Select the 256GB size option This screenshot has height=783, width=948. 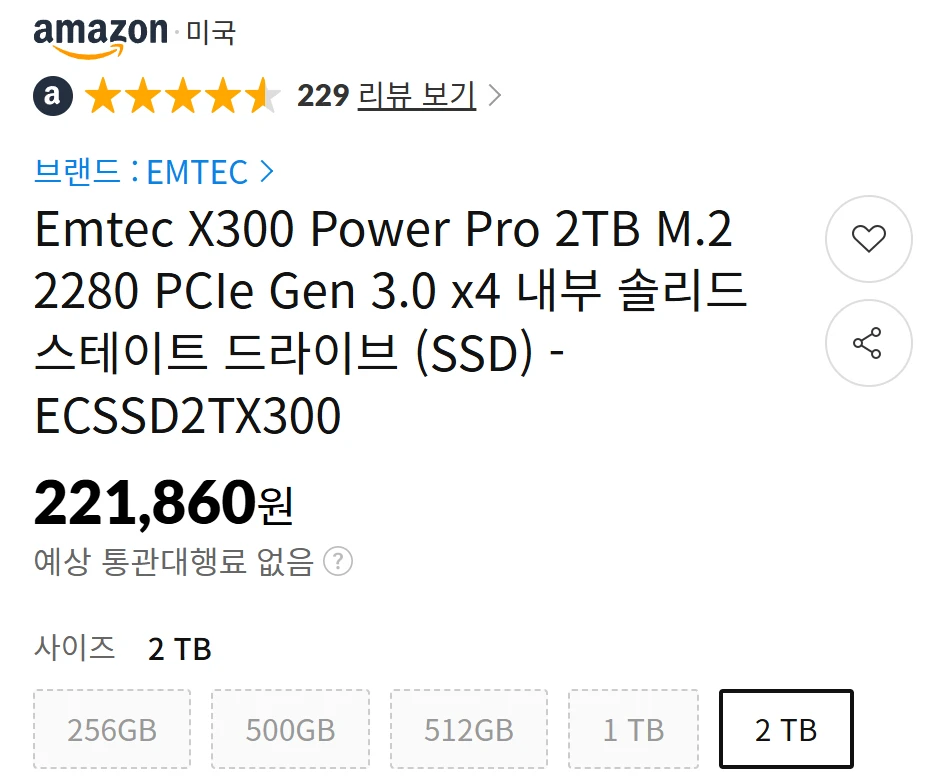(x=112, y=729)
